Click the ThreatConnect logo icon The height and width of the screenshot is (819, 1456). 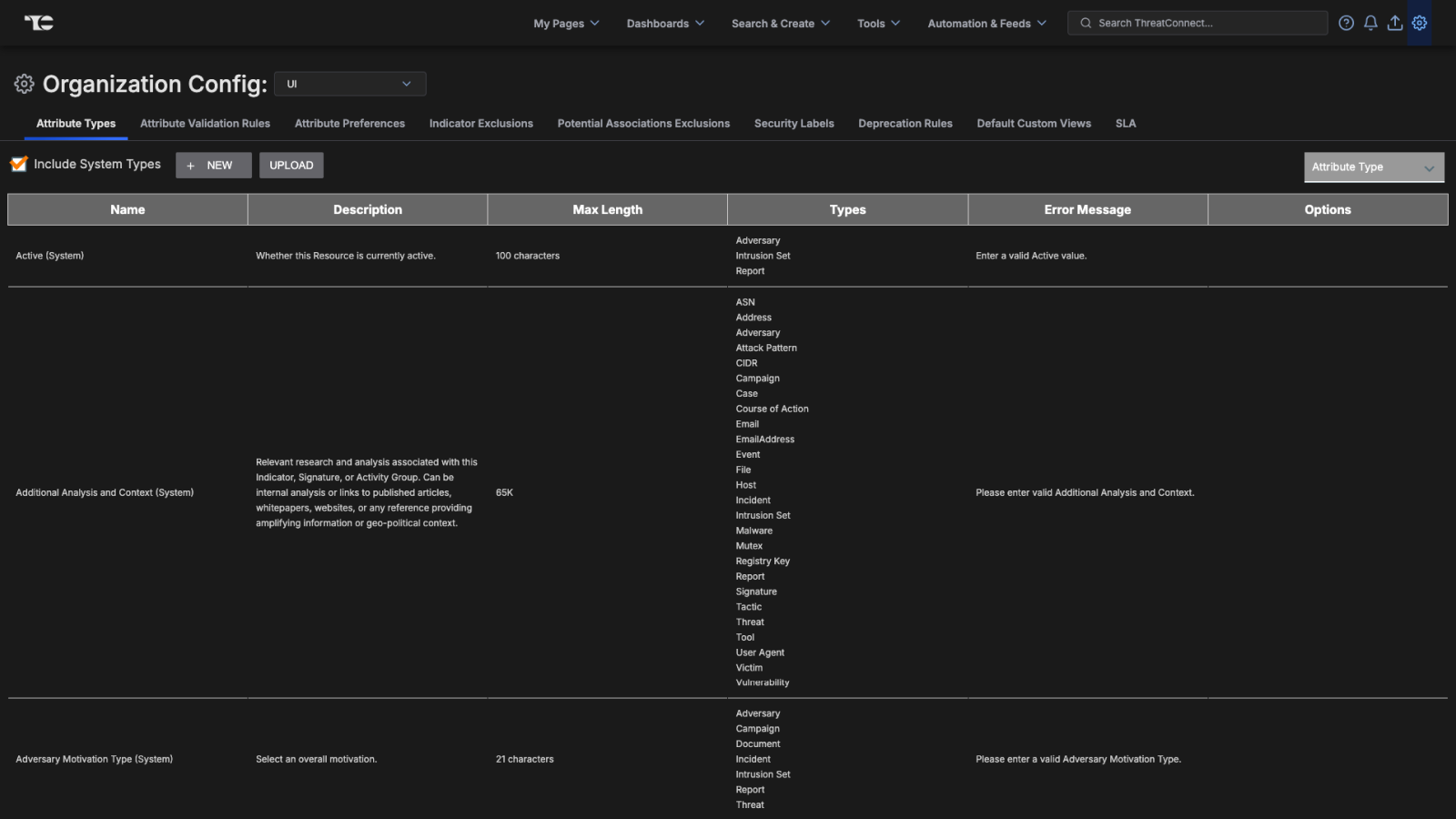tap(38, 23)
